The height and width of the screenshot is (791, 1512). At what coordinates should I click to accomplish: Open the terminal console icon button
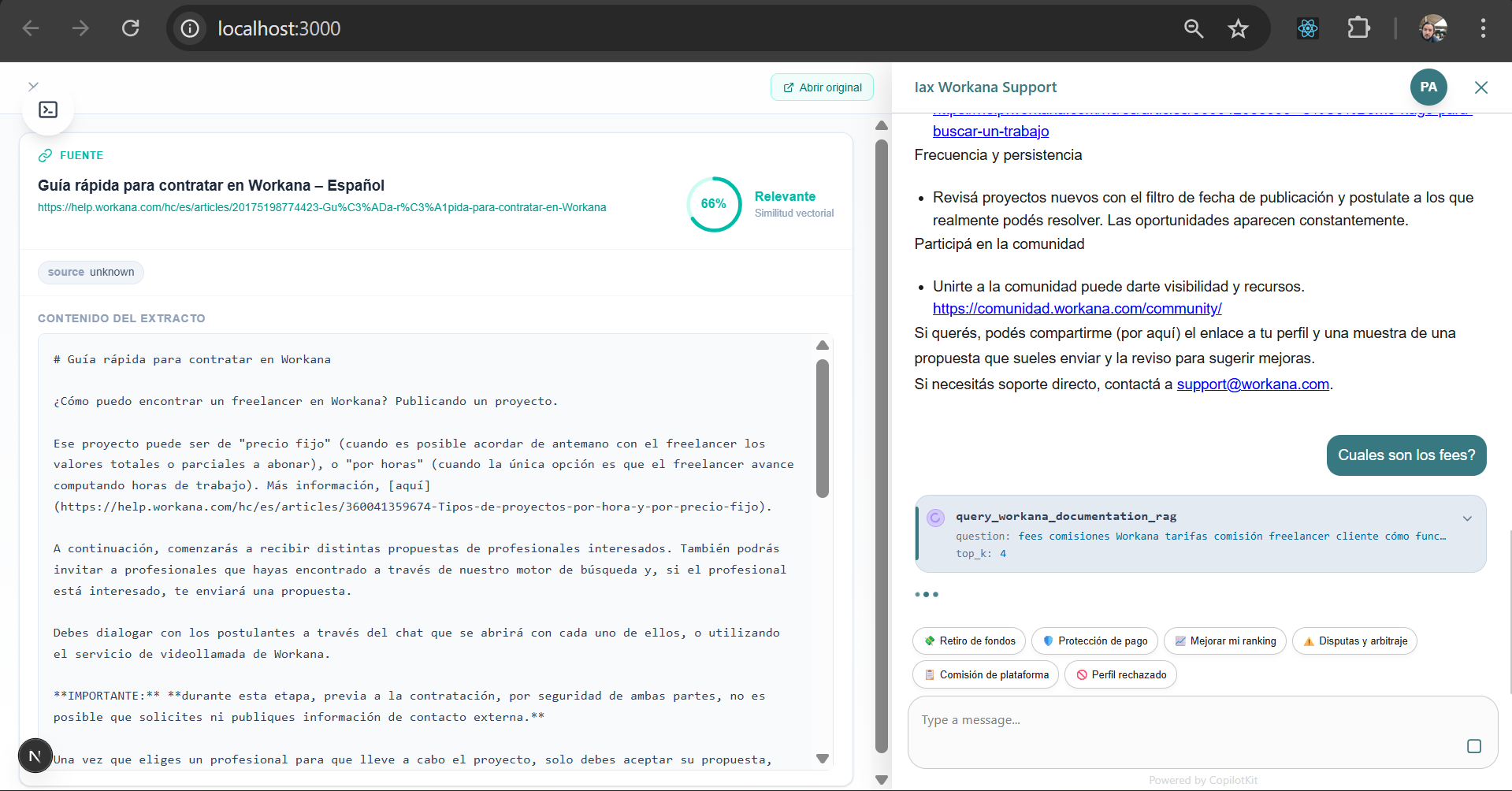pos(48,110)
